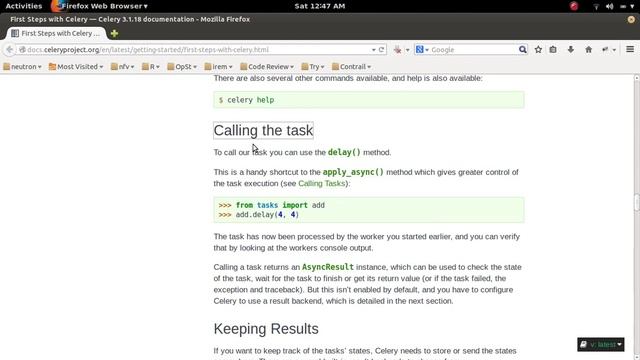This screenshot has width=640, height=360.
Task: Open the Contrail bookmarks folder
Action: point(351,67)
